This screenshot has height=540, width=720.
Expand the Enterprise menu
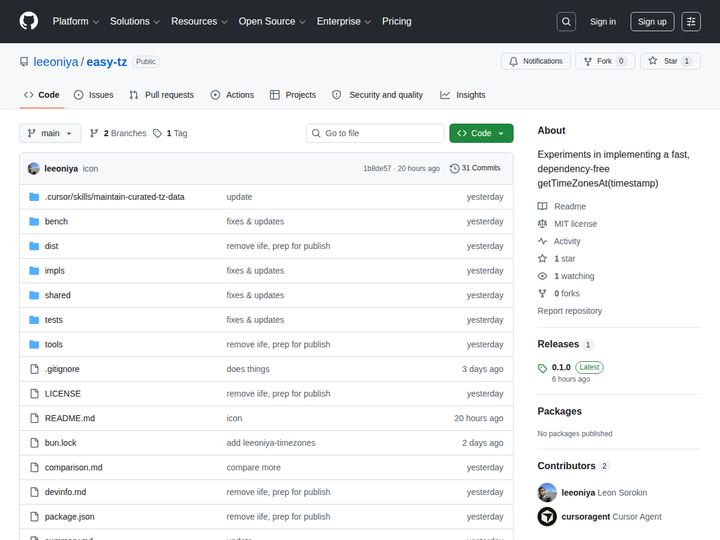point(343,22)
